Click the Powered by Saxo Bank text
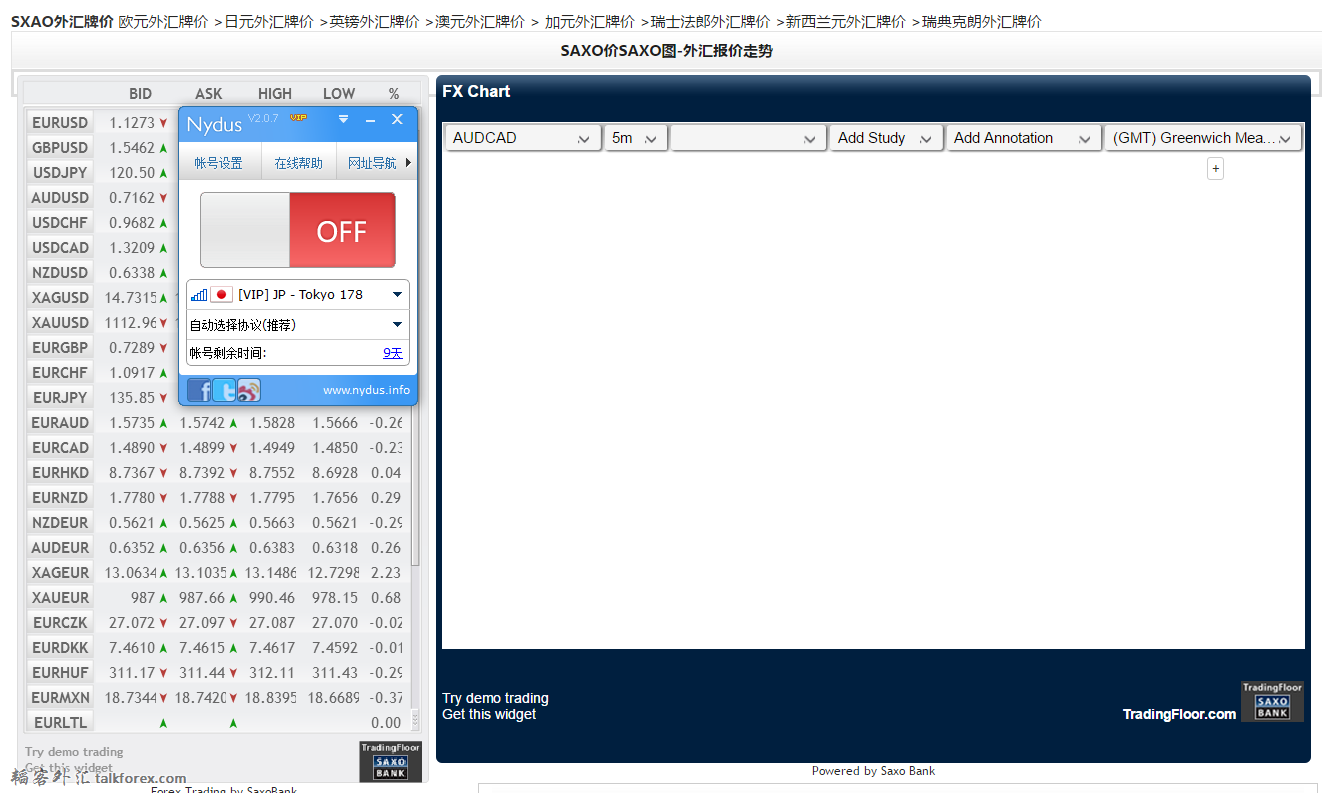Screen dimensions: 1322x793 pos(873,771)
